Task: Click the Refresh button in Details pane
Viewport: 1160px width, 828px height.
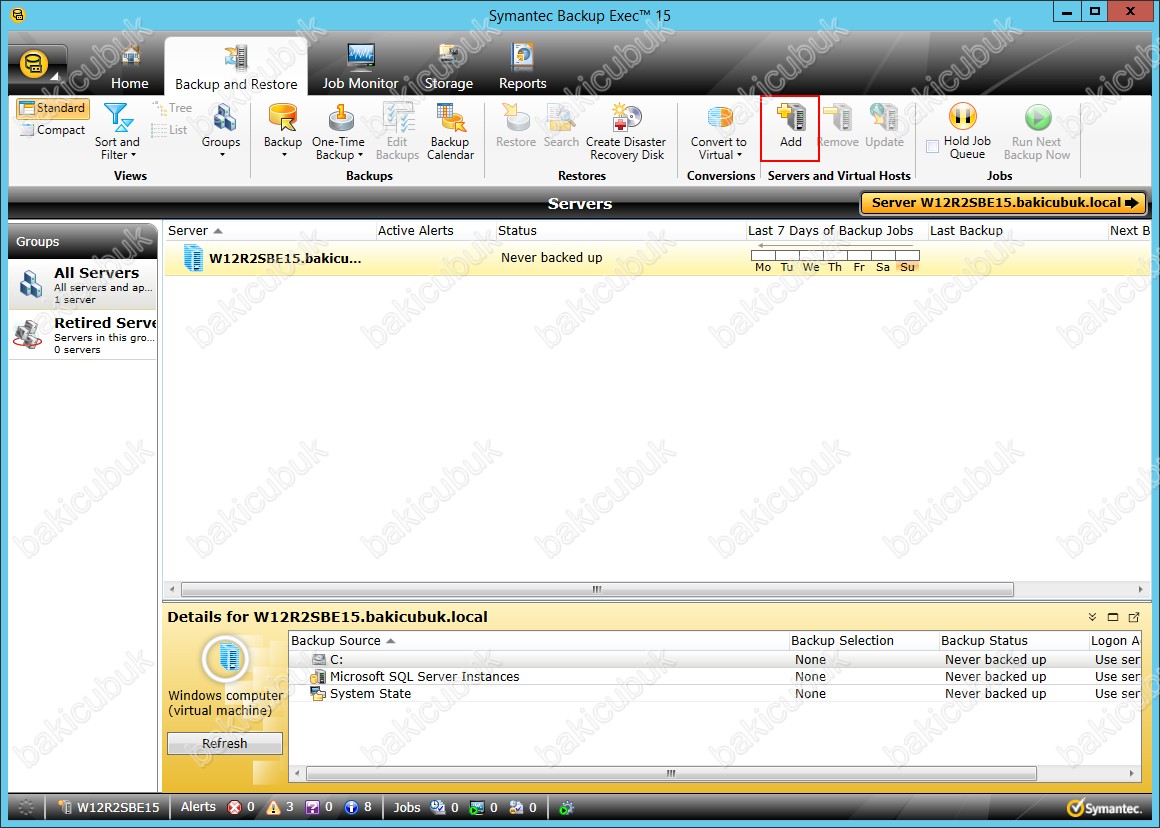Action: click(x=225, y=744)
